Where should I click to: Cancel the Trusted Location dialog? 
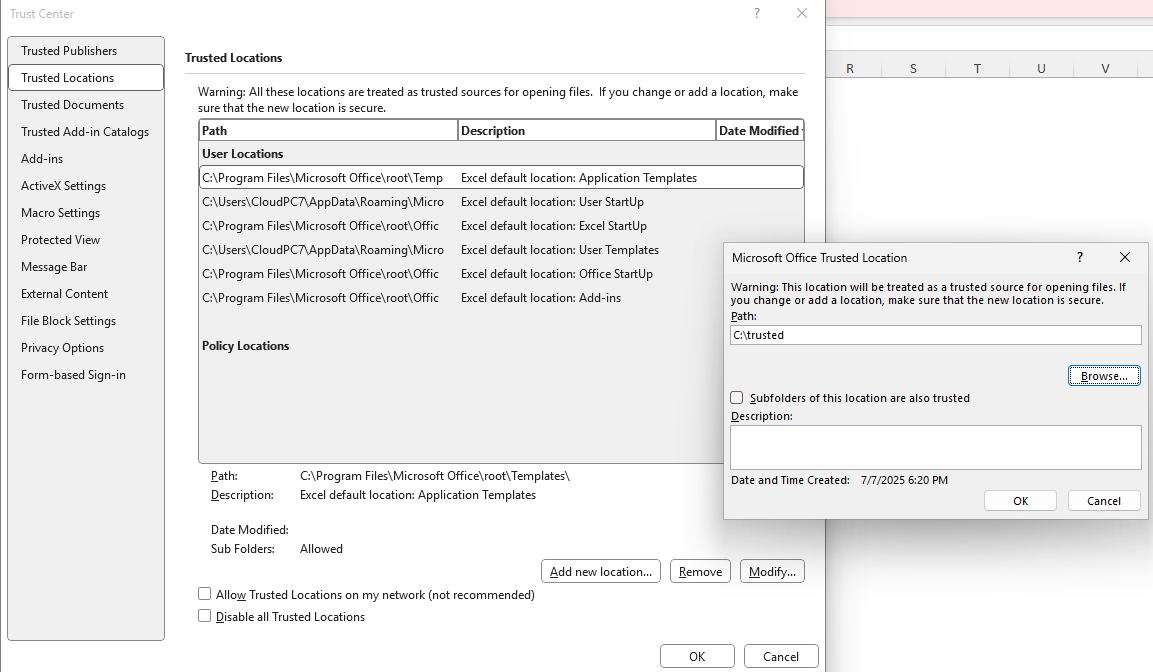point(1104,501)
